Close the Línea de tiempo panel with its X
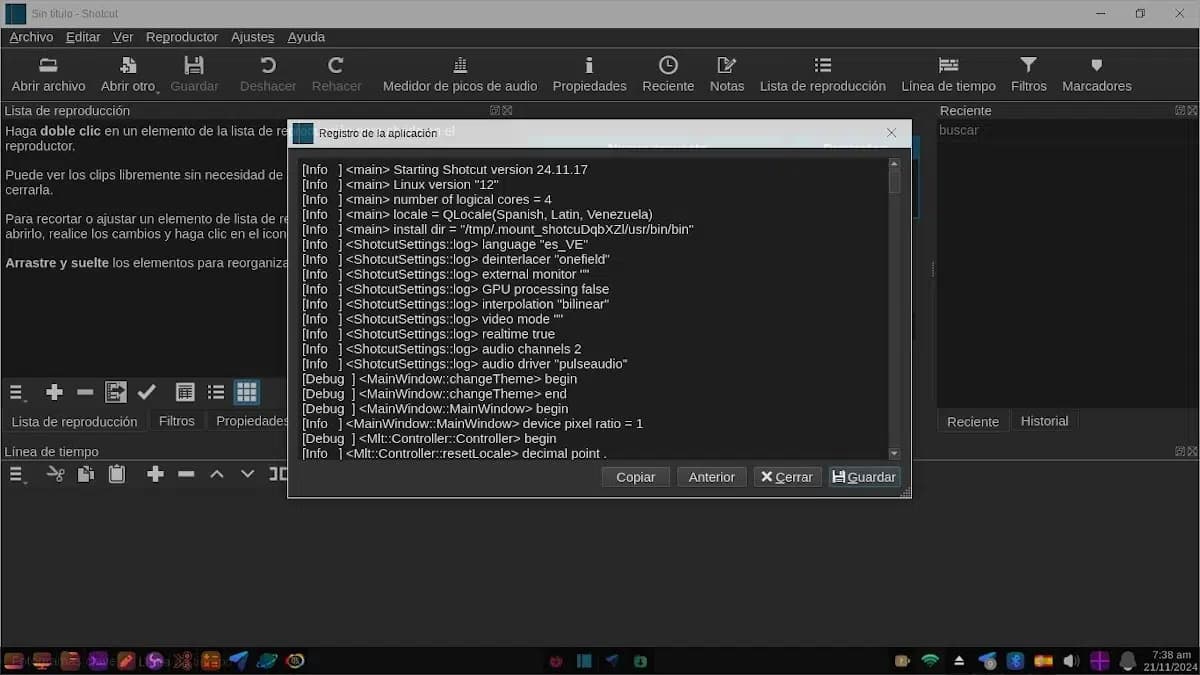Image resolution: width=1200 pixels, height=675 pixels. tap(1191, 451)
